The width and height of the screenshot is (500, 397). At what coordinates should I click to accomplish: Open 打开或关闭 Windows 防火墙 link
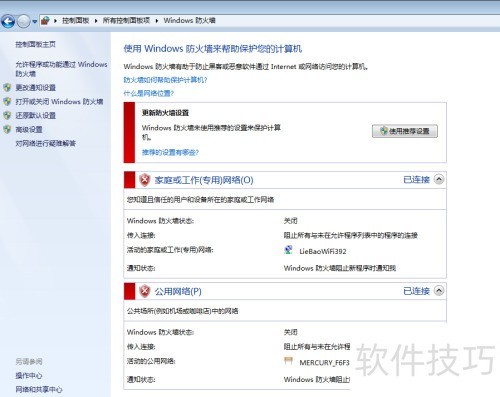(59, 102)
